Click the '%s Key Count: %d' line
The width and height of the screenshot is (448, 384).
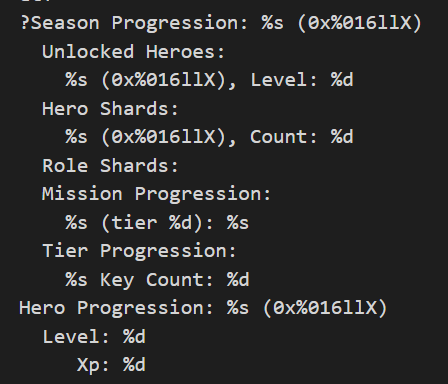(x=157, y=279)
